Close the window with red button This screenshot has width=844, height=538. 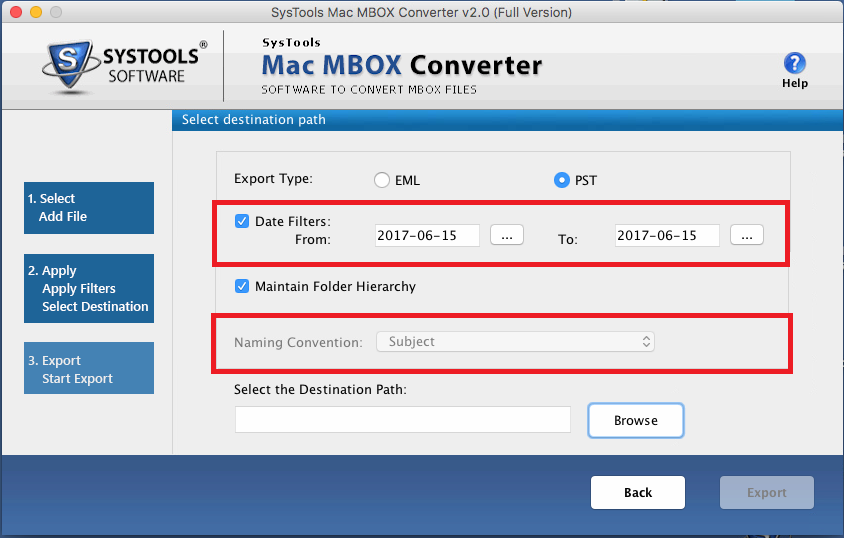tap(16, 12)
